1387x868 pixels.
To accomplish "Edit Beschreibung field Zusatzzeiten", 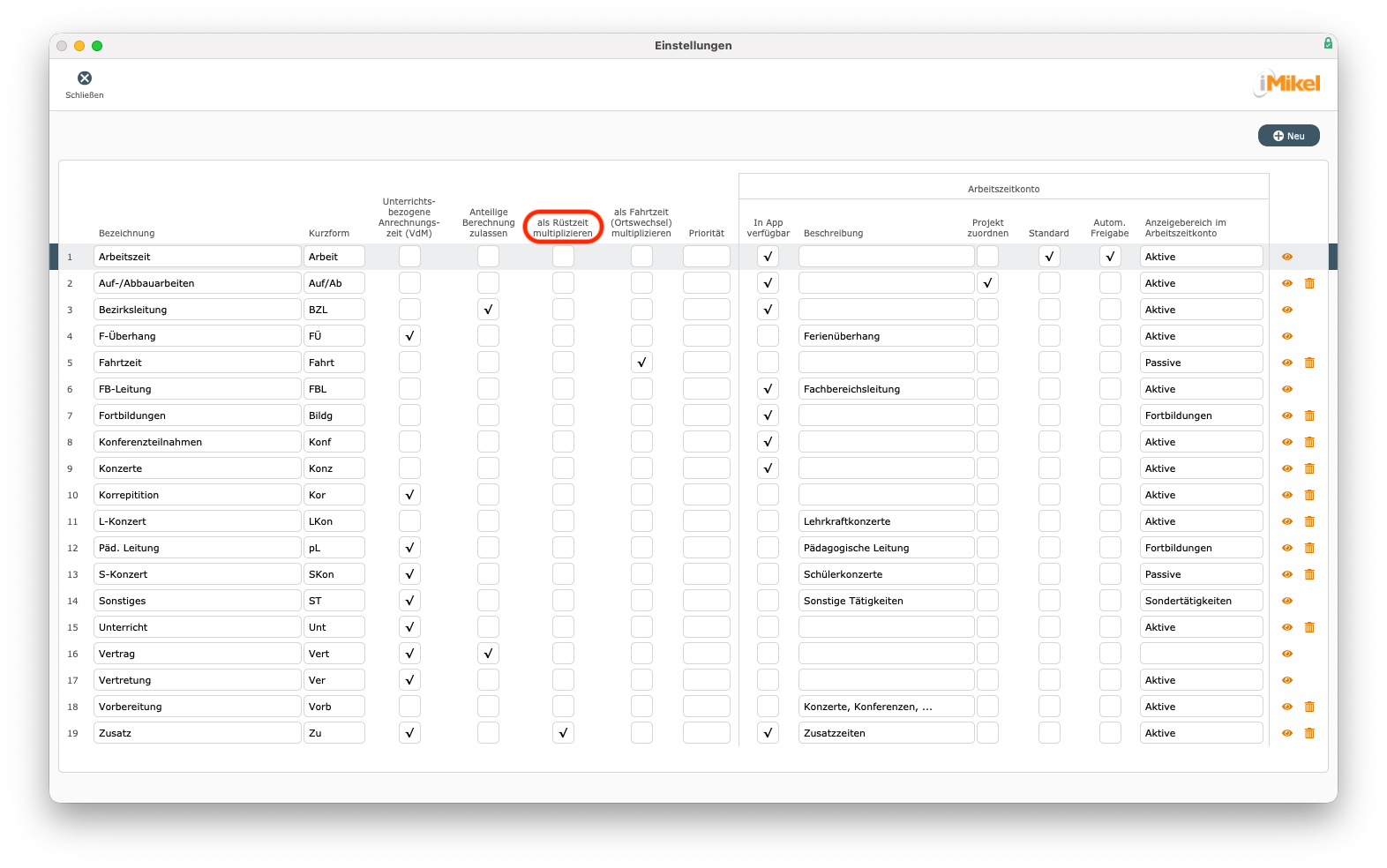I will click(x=887, y=733).
